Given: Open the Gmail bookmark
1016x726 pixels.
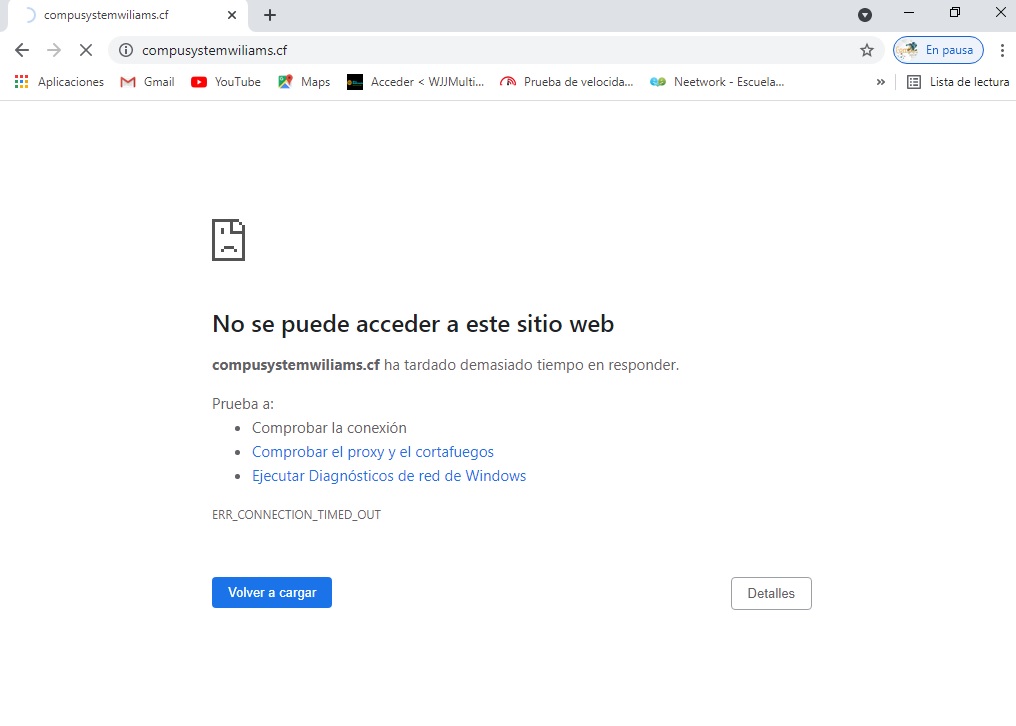Looking at the screenshot, I should 147,82.
